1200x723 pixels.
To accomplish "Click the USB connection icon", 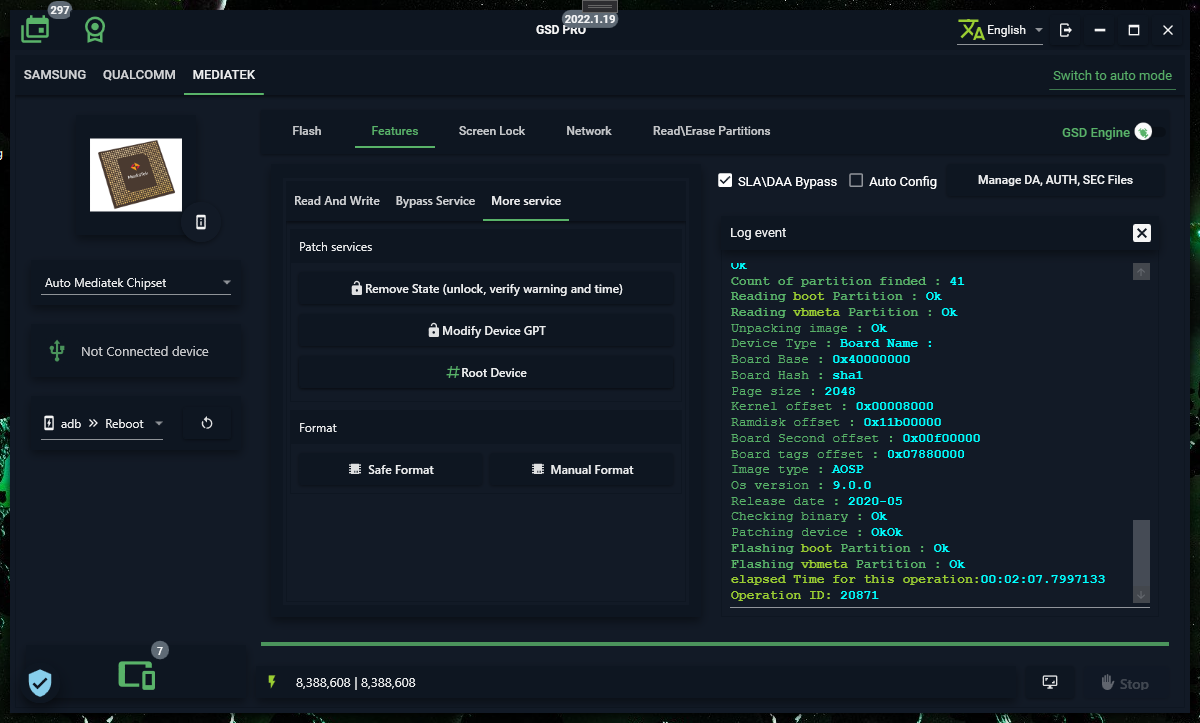I will (x=57, y=351).
